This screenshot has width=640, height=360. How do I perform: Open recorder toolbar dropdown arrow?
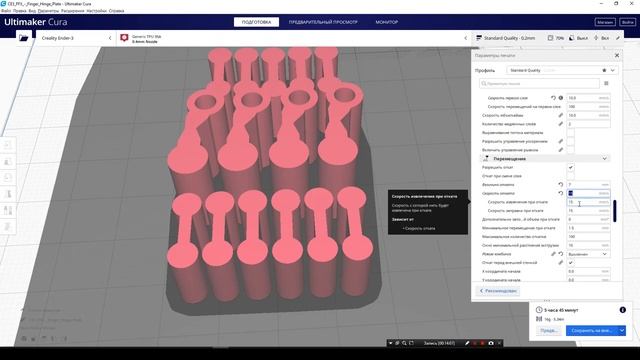pos(390,343)
